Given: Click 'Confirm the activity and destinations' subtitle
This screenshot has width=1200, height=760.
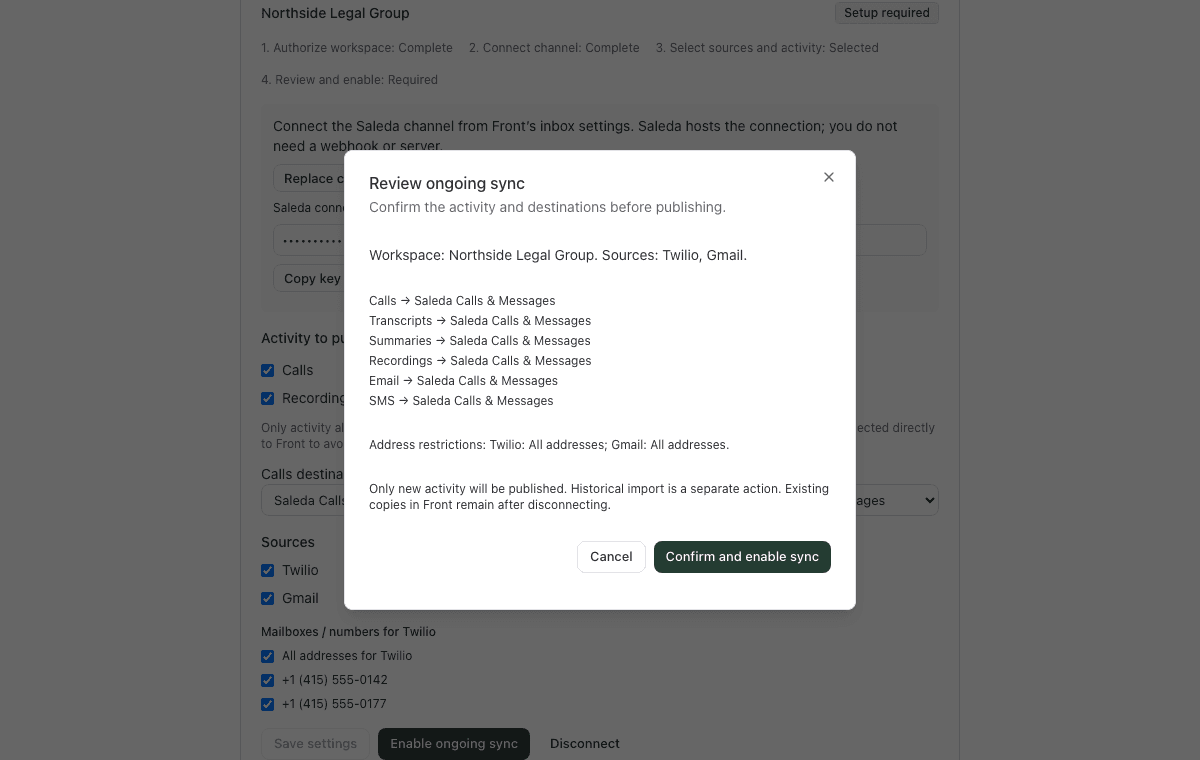Looking at the screenshot, I should 547,208.
